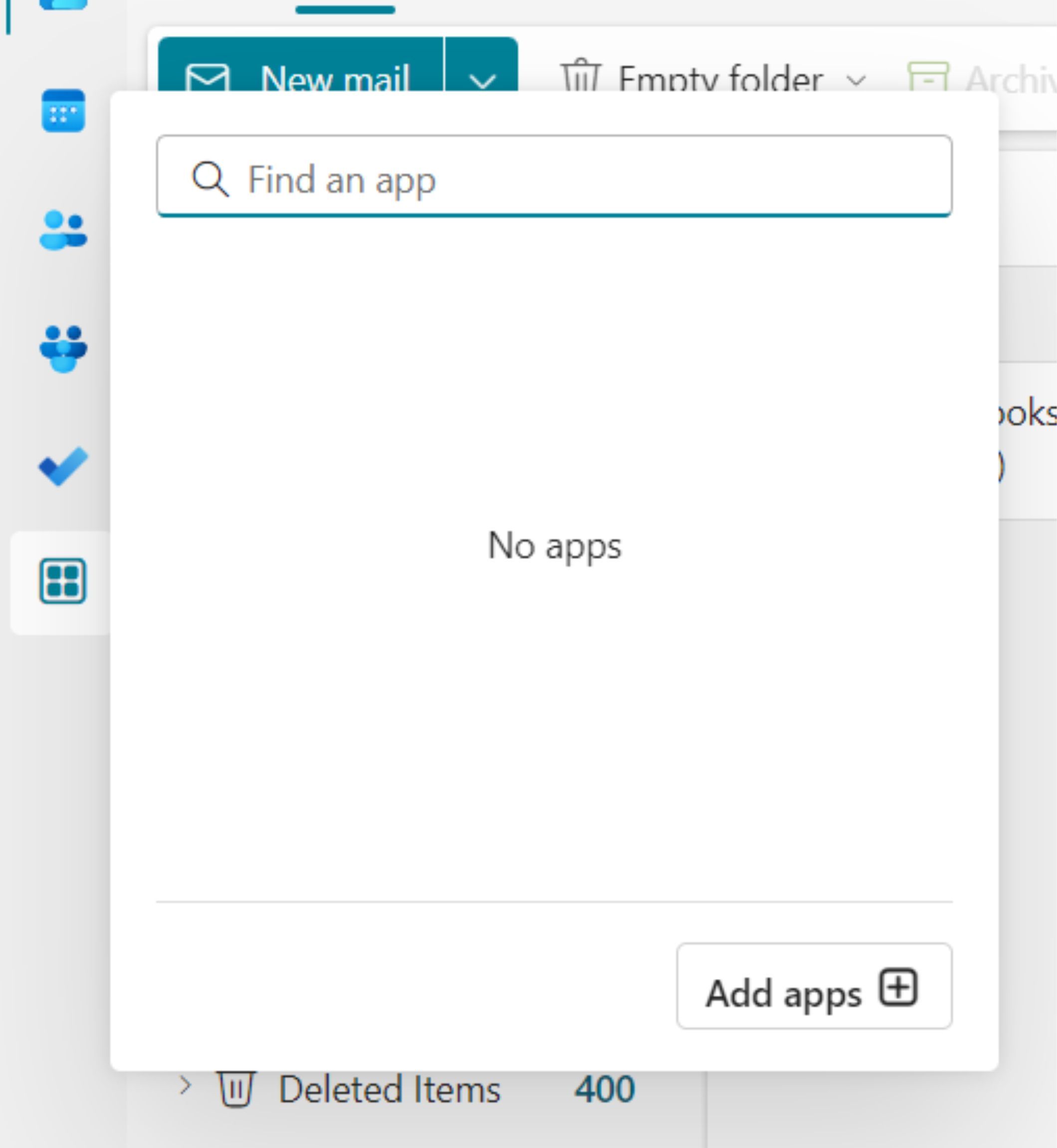Click the Add apps button

click(814, 985)
